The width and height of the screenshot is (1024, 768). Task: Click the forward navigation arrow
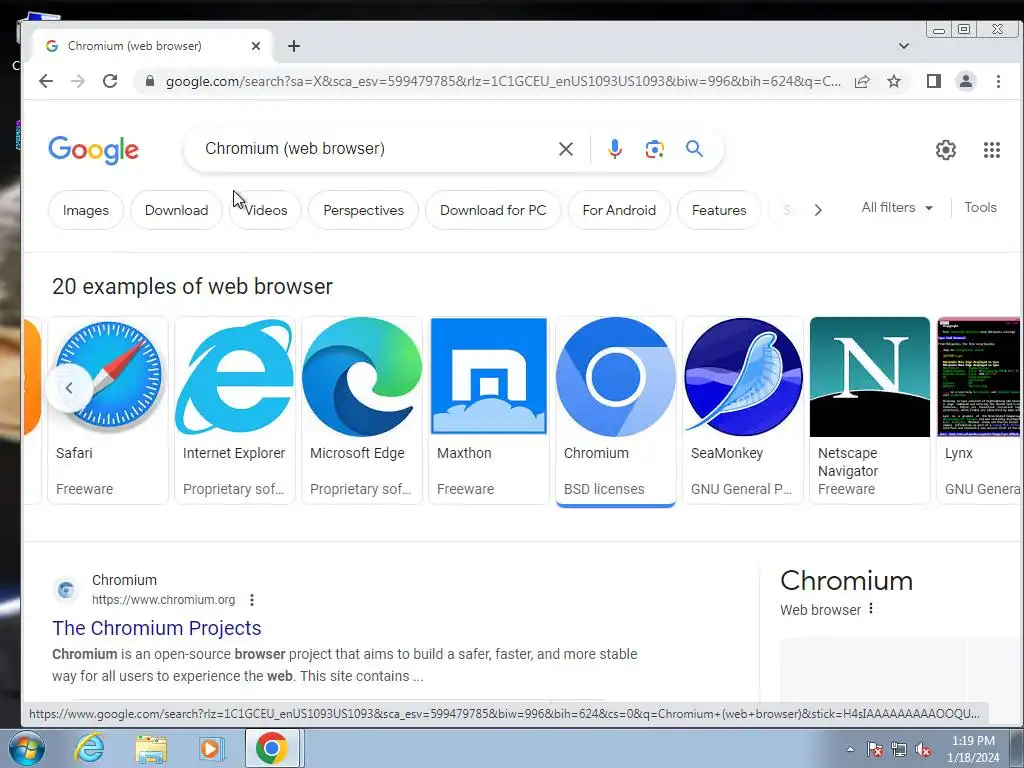point(78,81)
